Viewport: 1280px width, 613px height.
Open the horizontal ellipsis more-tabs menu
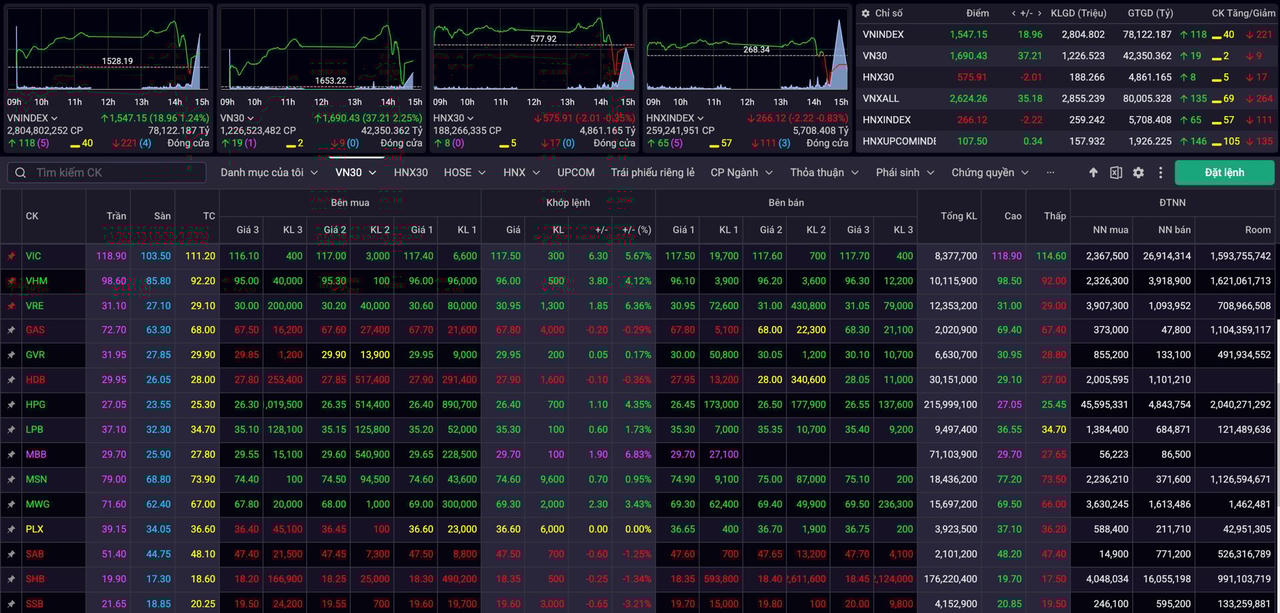tap(1050, 173)
